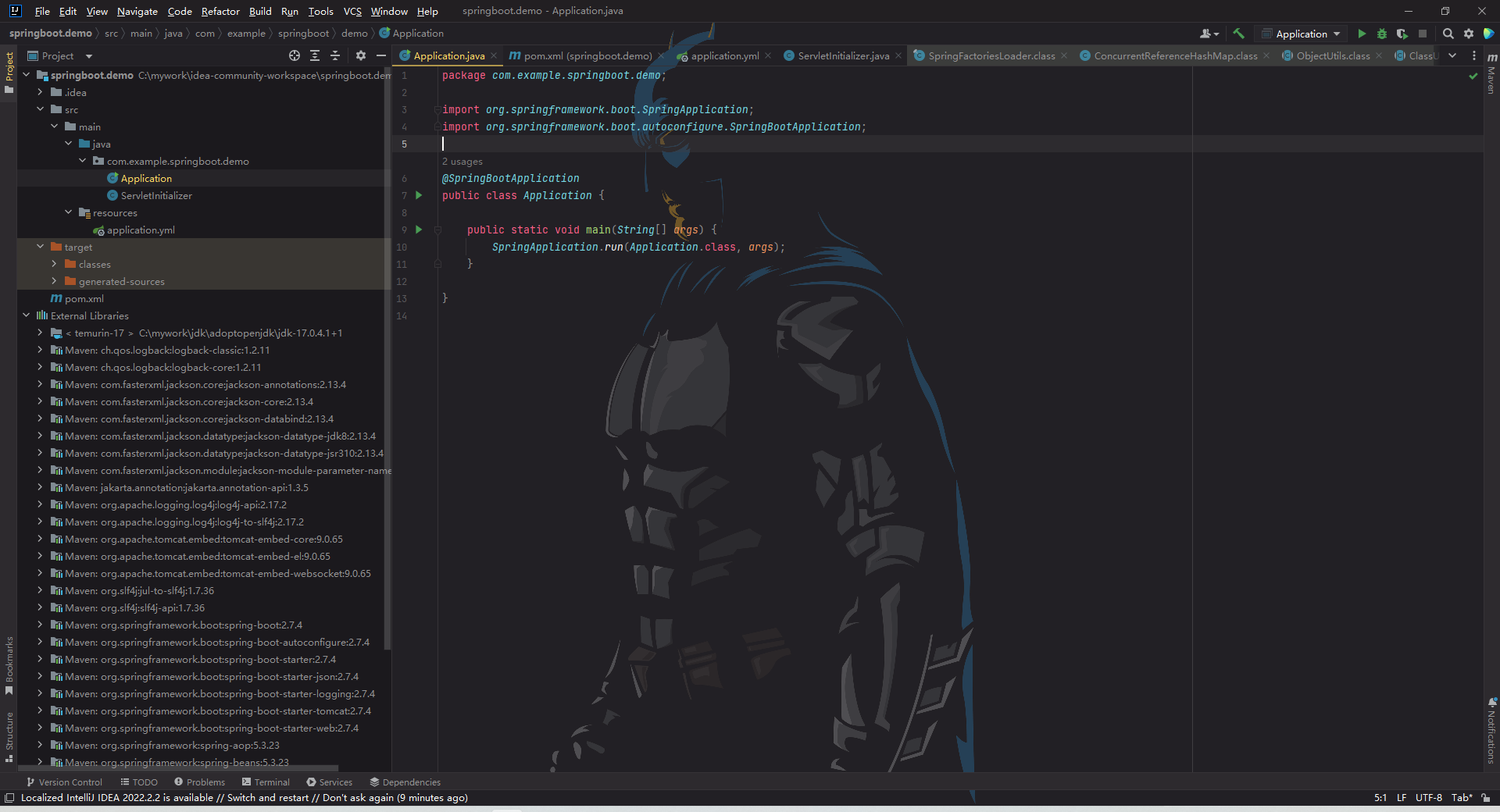Image resolution: width=1500 pixels, height=812 pixels.
Task: Open the Structure side tool window
Action: 9,736
